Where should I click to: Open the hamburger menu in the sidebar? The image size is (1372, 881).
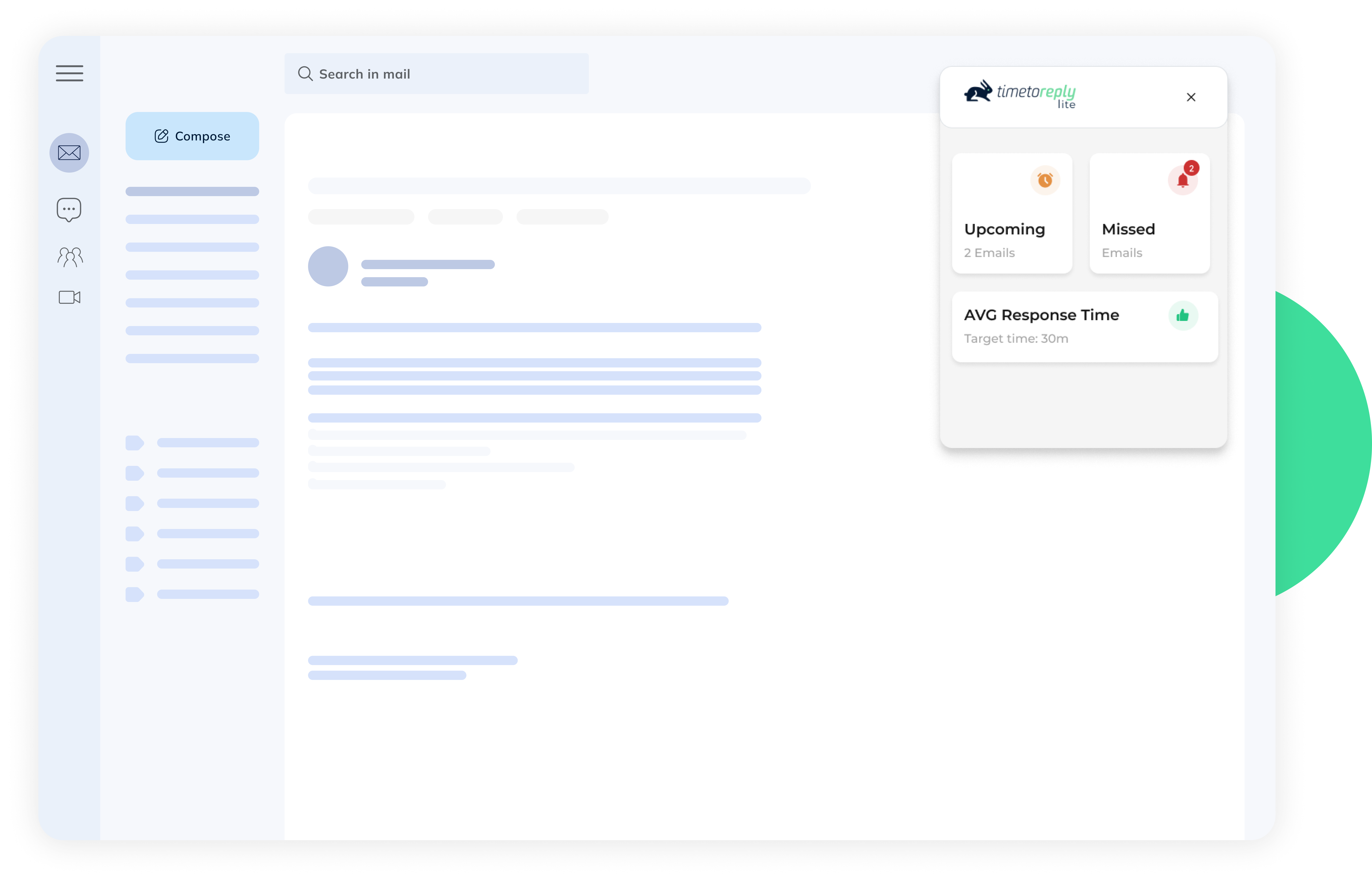69,73
